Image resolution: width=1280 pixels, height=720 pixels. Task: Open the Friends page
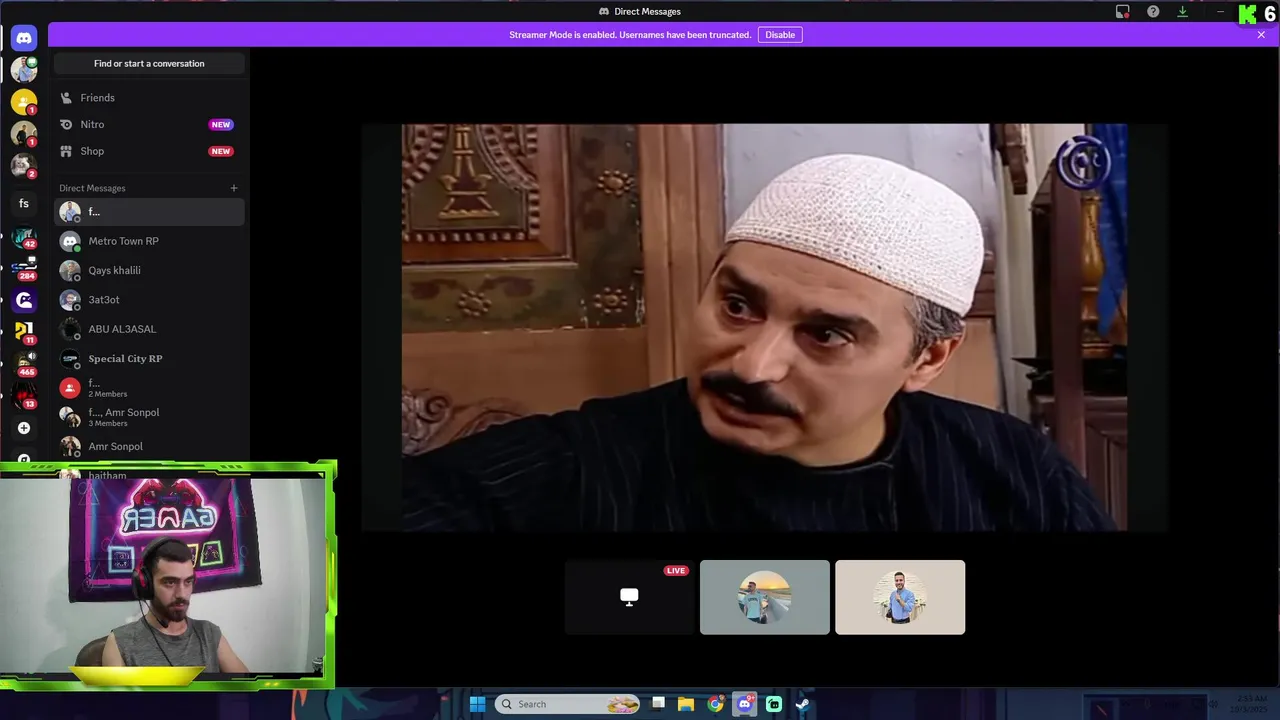click(x=149, y=98)
